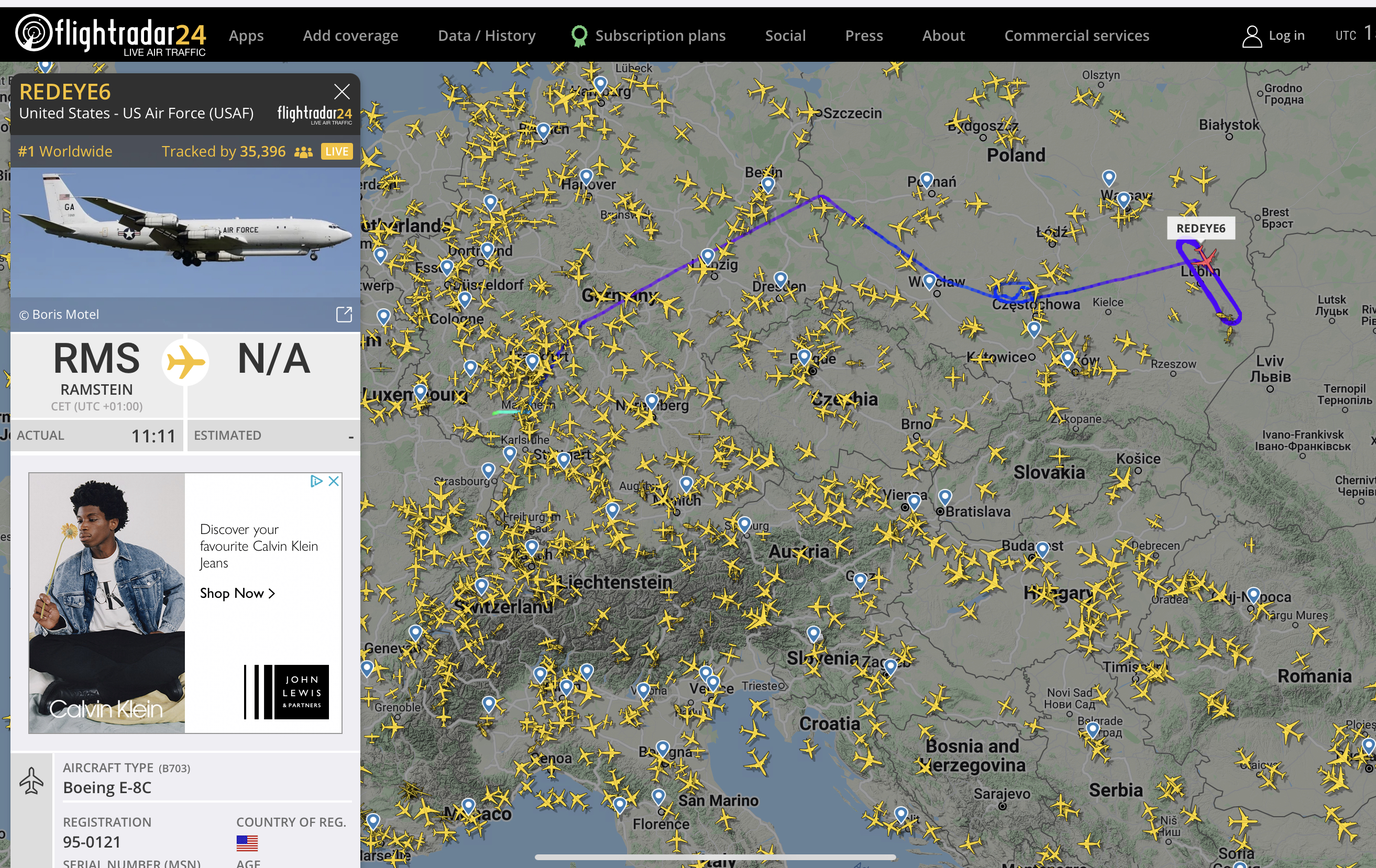Click the REDEYE6 aircraft photo
This screenshot has width=1376, height=868.
point(185,232)
